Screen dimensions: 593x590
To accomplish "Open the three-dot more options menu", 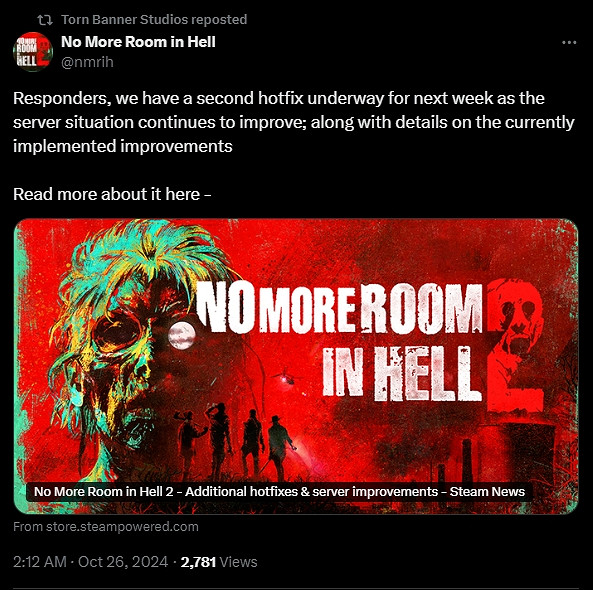I will click(x=569, y=43).
